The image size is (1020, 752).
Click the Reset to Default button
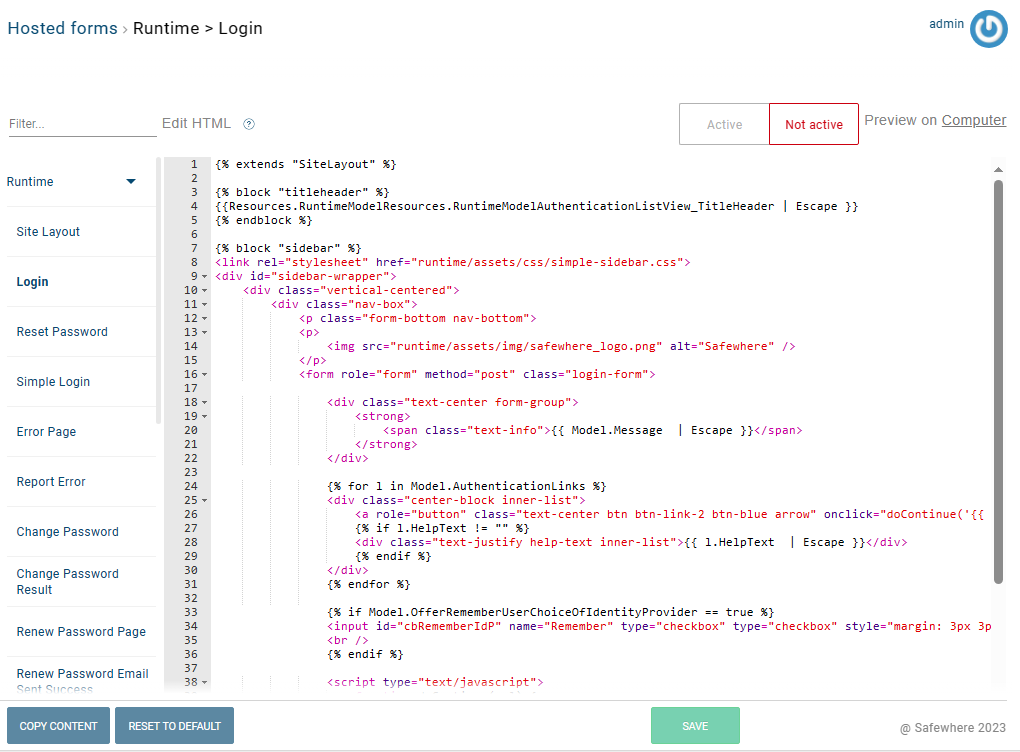tap(174, 726)
